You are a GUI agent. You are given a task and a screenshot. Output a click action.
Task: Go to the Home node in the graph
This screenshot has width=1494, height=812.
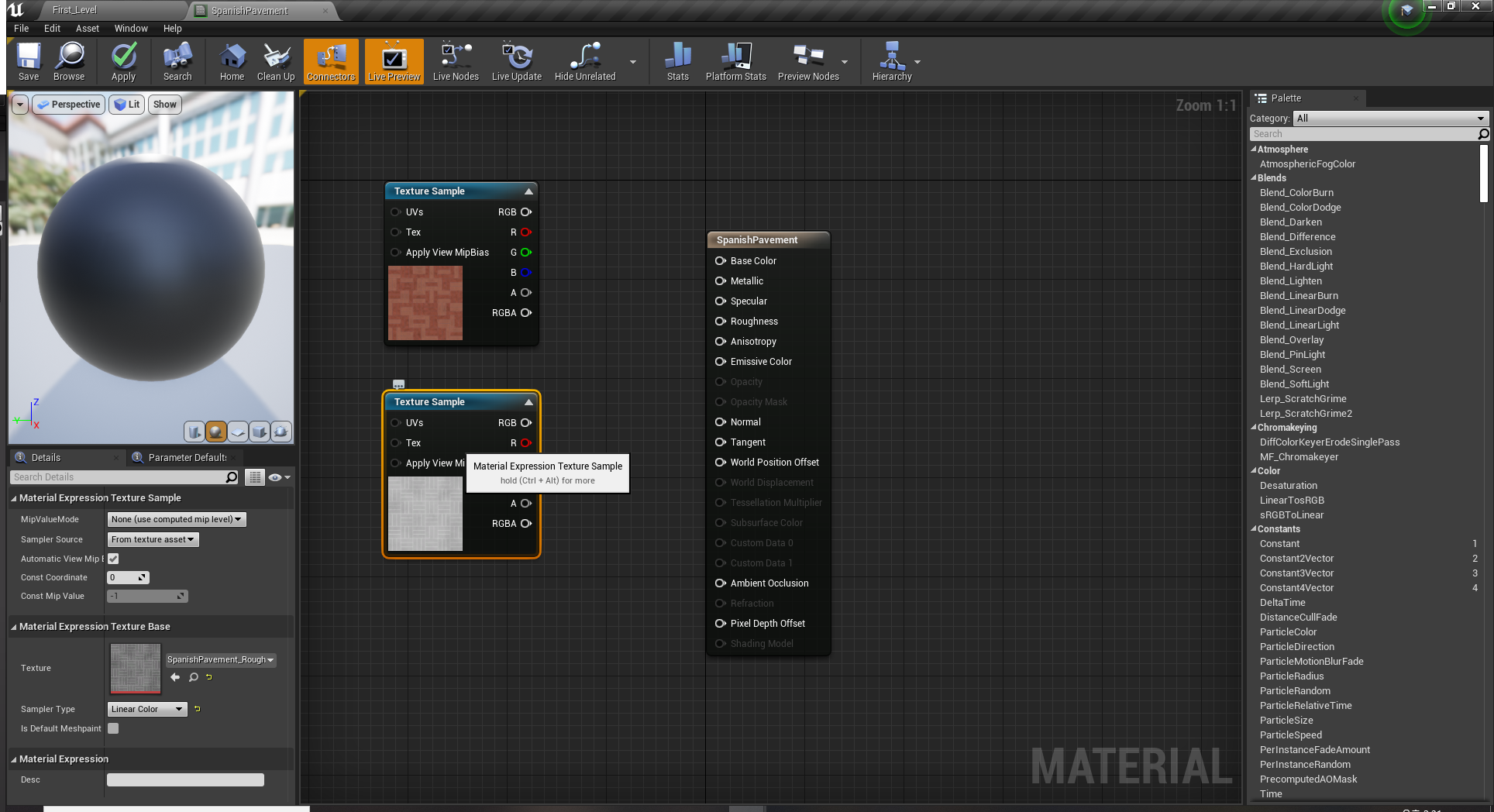coord(232,61)
